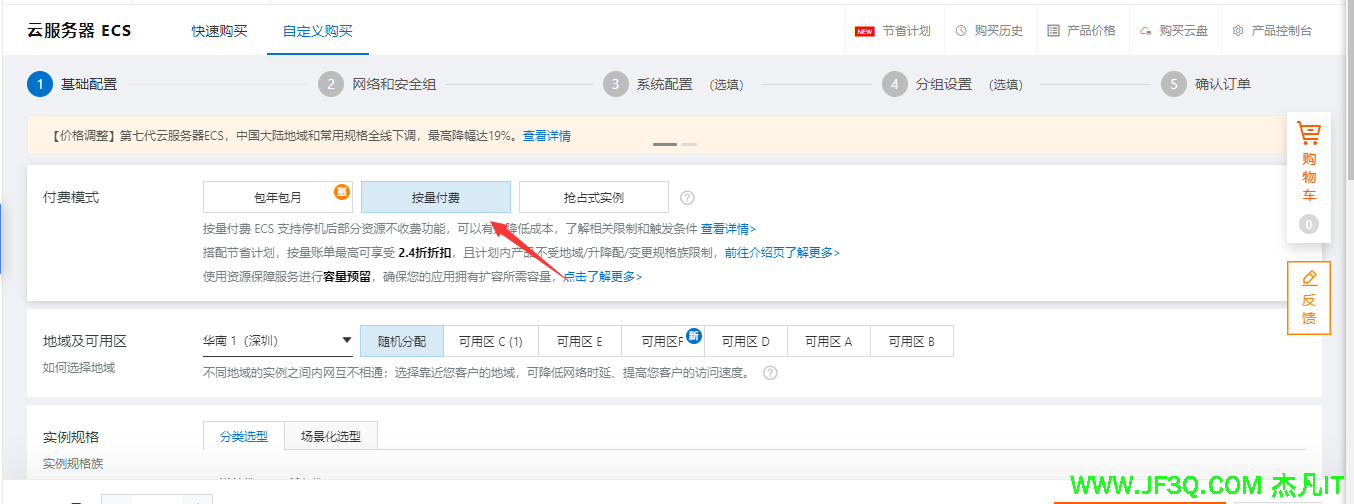Click 查看详情 link in price notice banner

click(546, 136)
